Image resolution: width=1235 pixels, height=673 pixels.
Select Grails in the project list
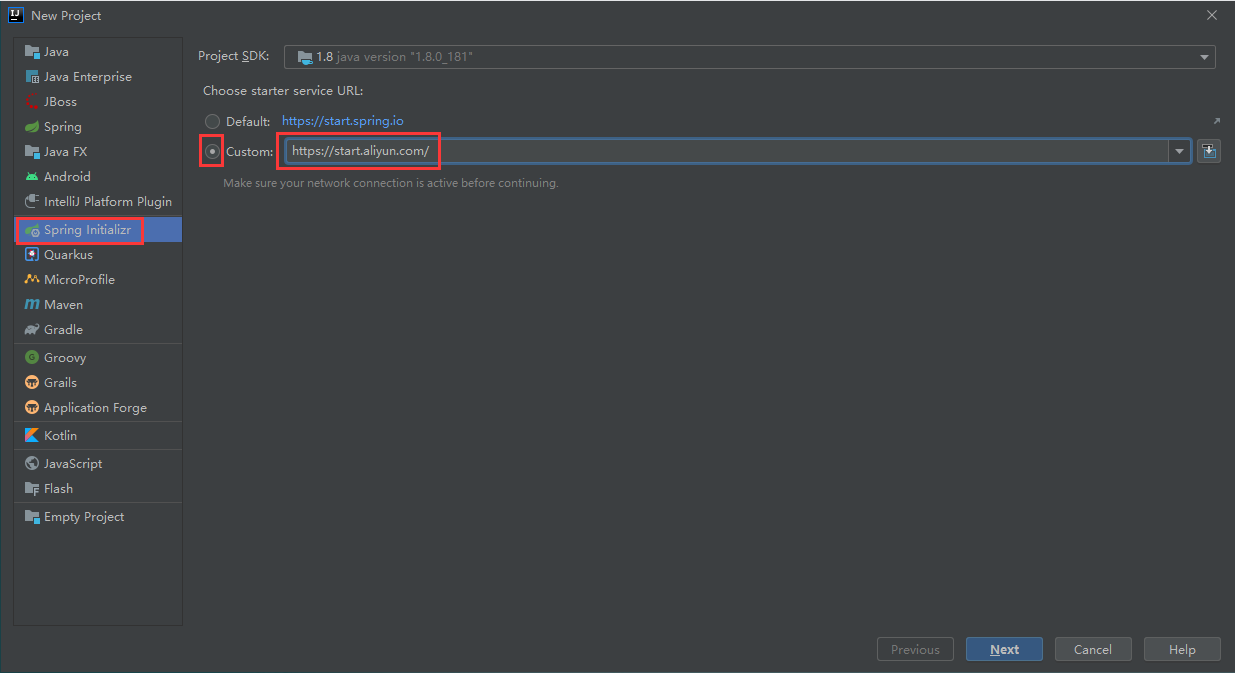(98, 383)
